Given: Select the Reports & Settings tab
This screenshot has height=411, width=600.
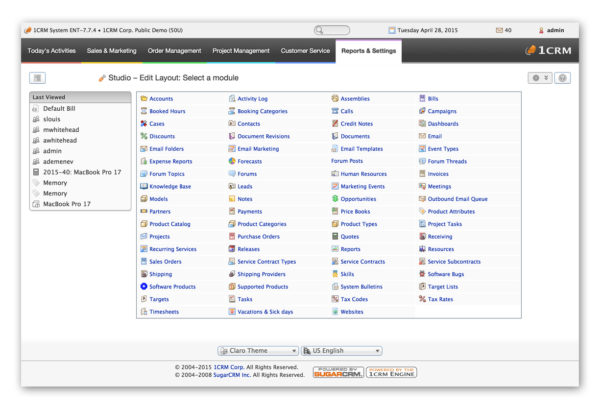Looking at the screenshot, I should (x=368, y=51).
